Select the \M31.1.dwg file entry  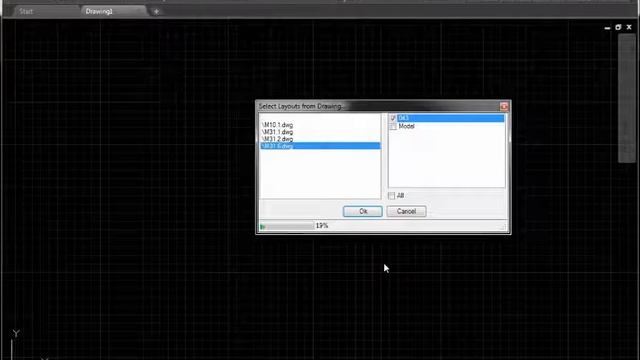(x=278, y=132)
